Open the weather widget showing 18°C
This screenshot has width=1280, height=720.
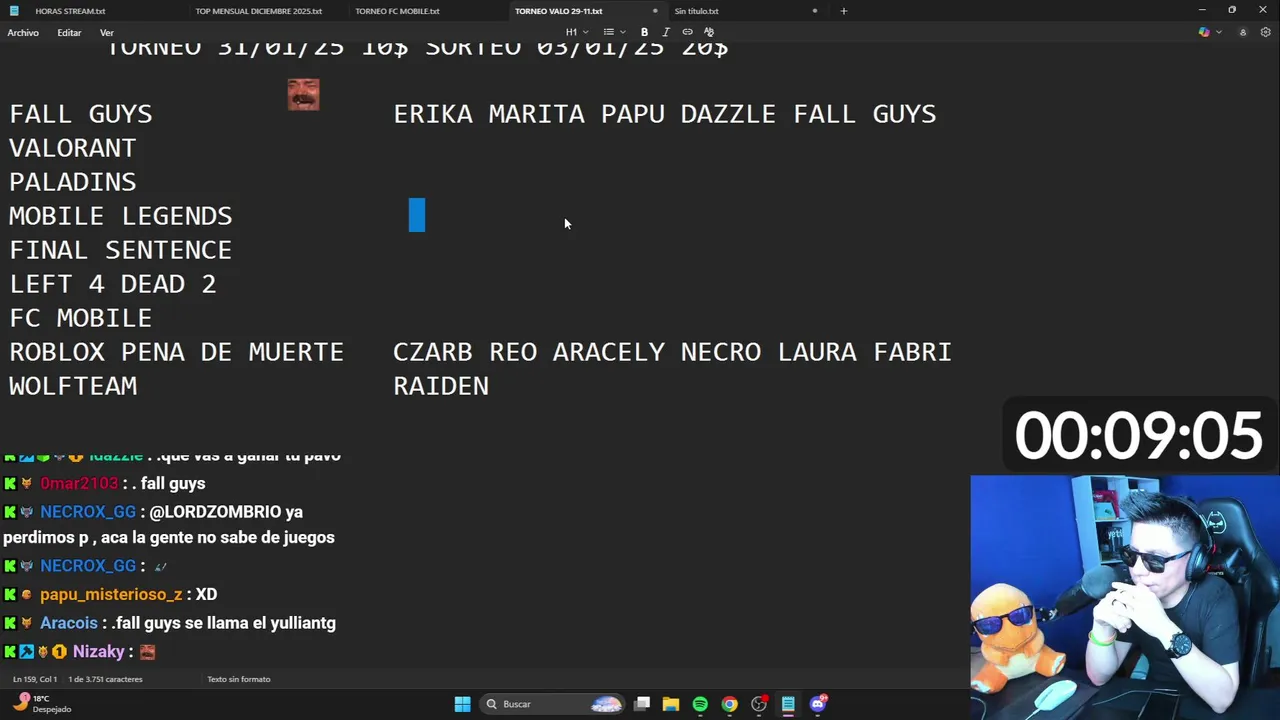(x=42, y=704)
